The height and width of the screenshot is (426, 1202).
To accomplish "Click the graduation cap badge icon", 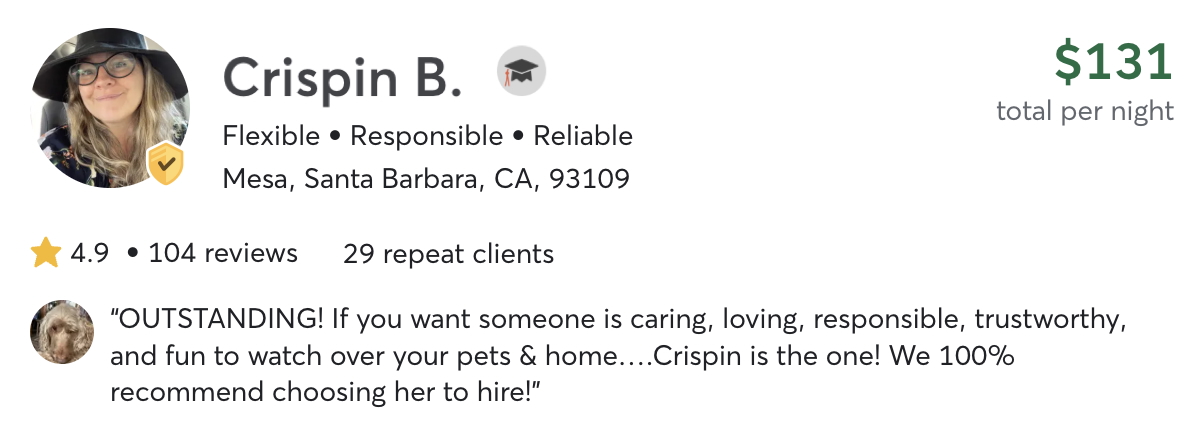I will pos(521,72).
